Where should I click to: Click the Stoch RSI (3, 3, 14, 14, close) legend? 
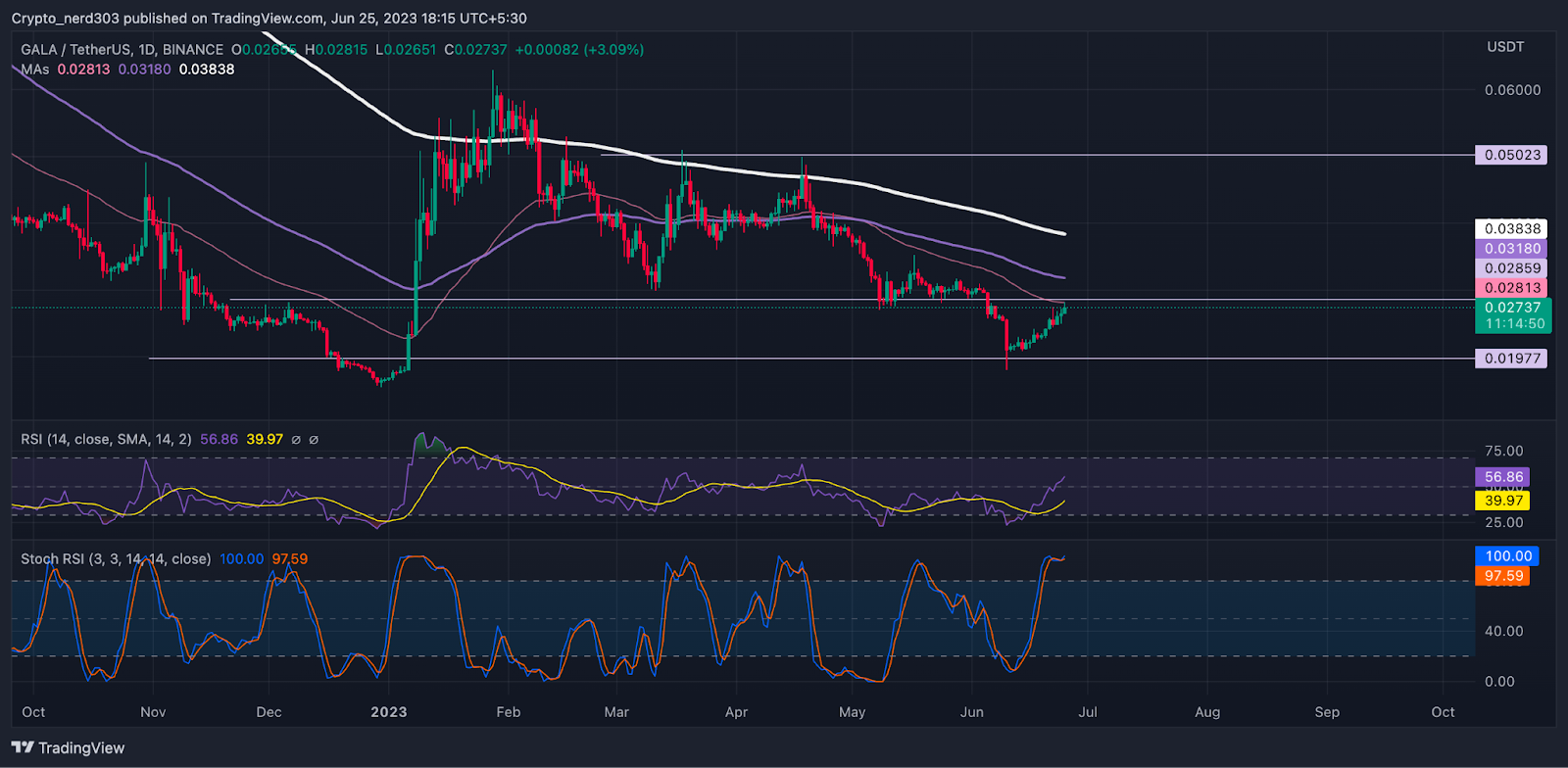click(116, 558)
